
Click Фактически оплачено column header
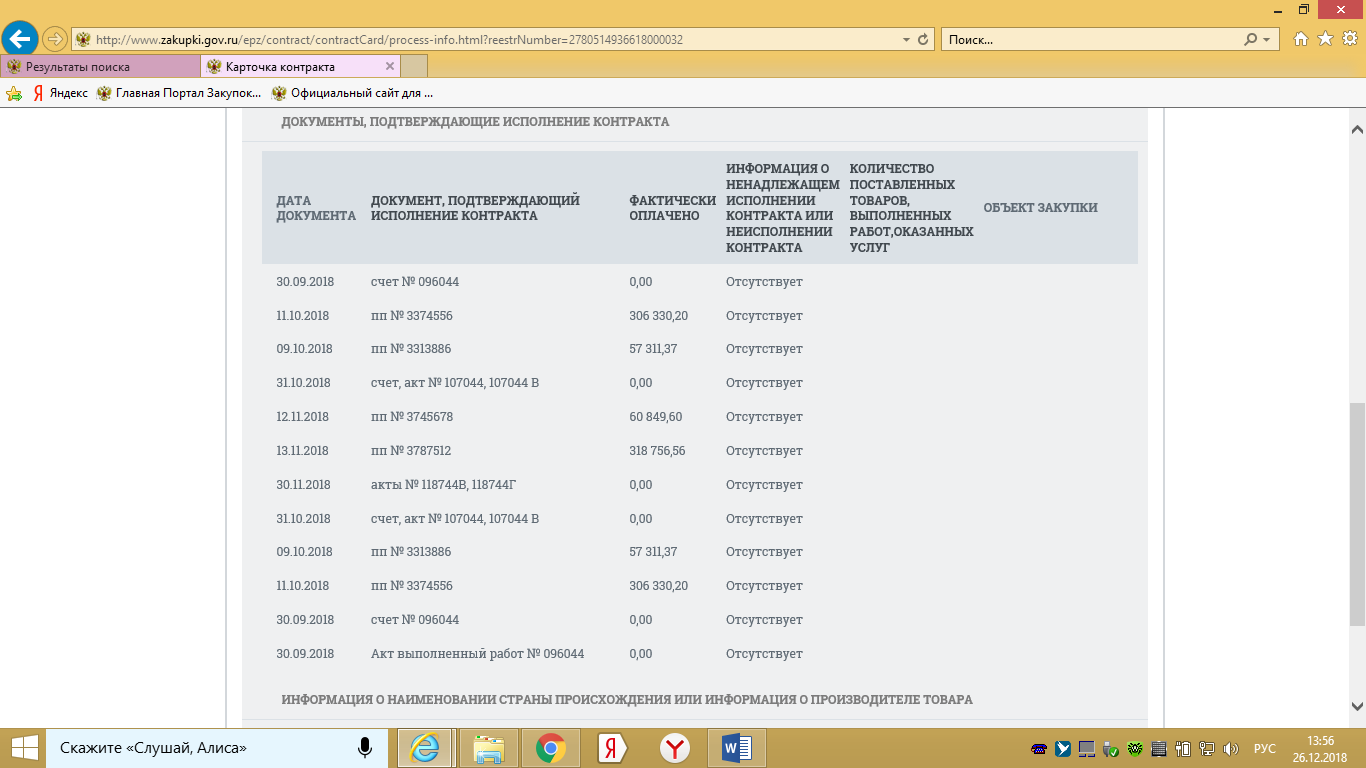click(672, 208)
